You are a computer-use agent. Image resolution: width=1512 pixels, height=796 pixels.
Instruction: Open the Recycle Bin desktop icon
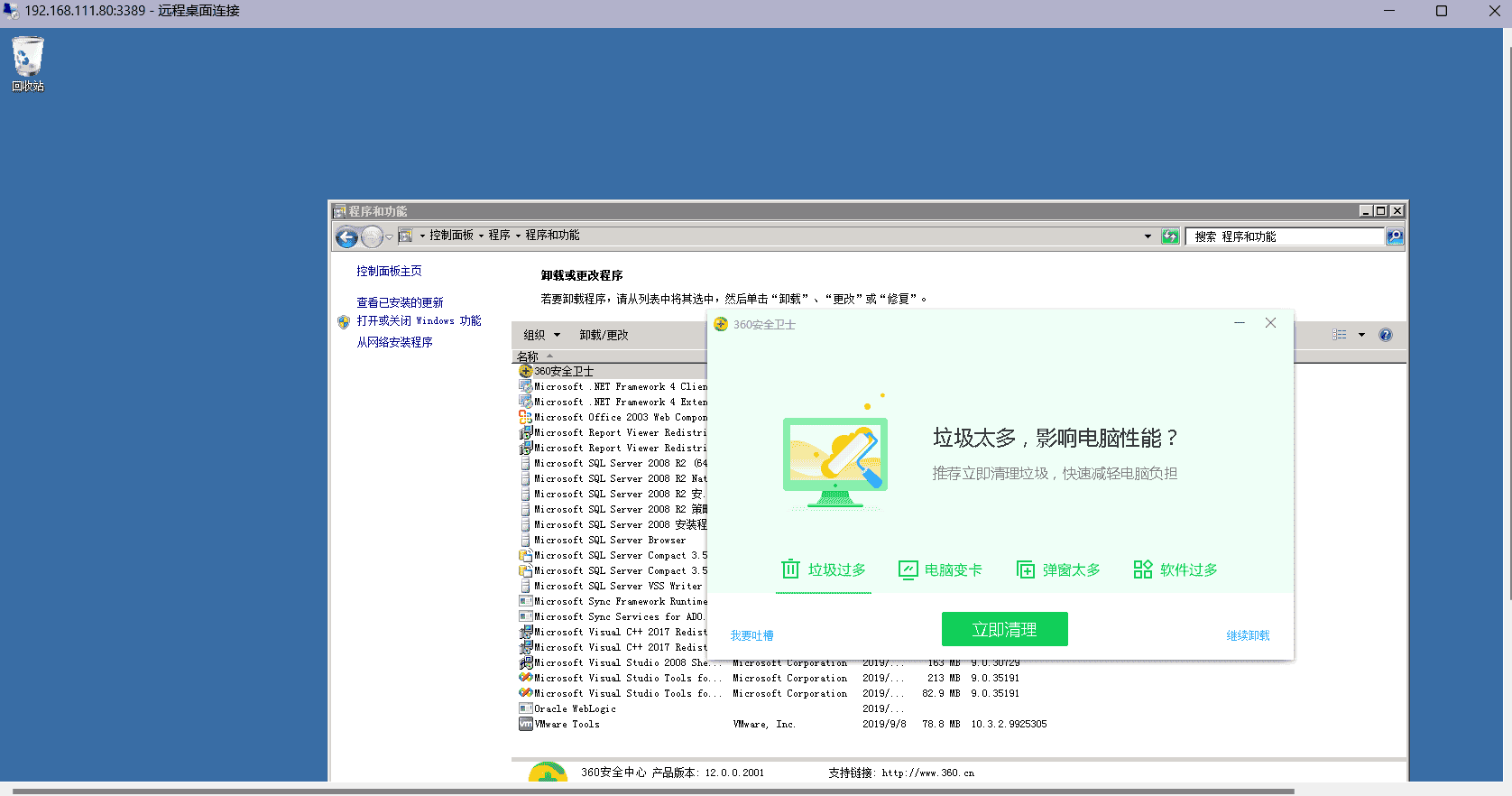click(x=27, y=63)
